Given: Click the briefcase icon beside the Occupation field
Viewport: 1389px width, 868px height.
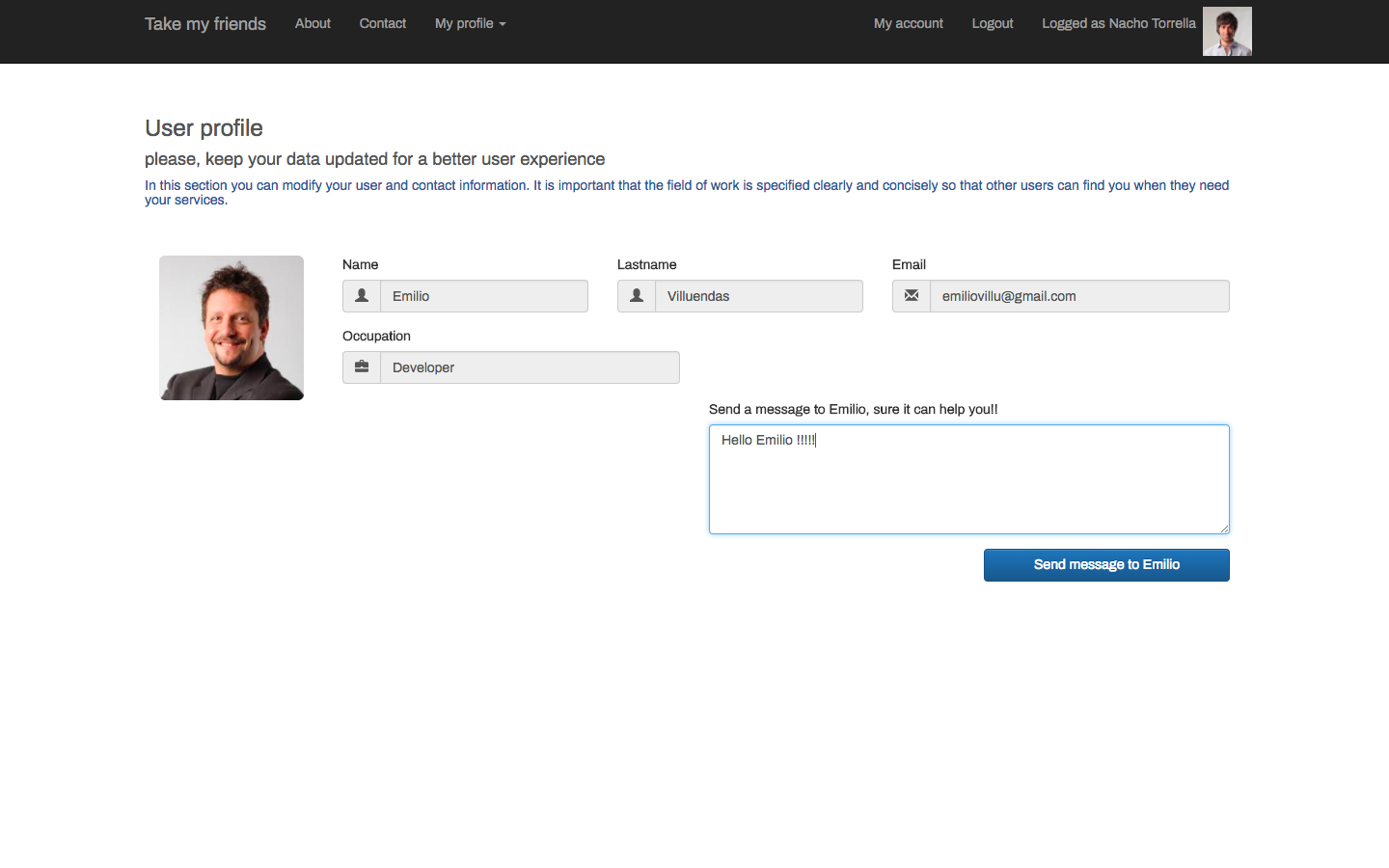Looking at the screenshot, I should [x=362, y=367].
